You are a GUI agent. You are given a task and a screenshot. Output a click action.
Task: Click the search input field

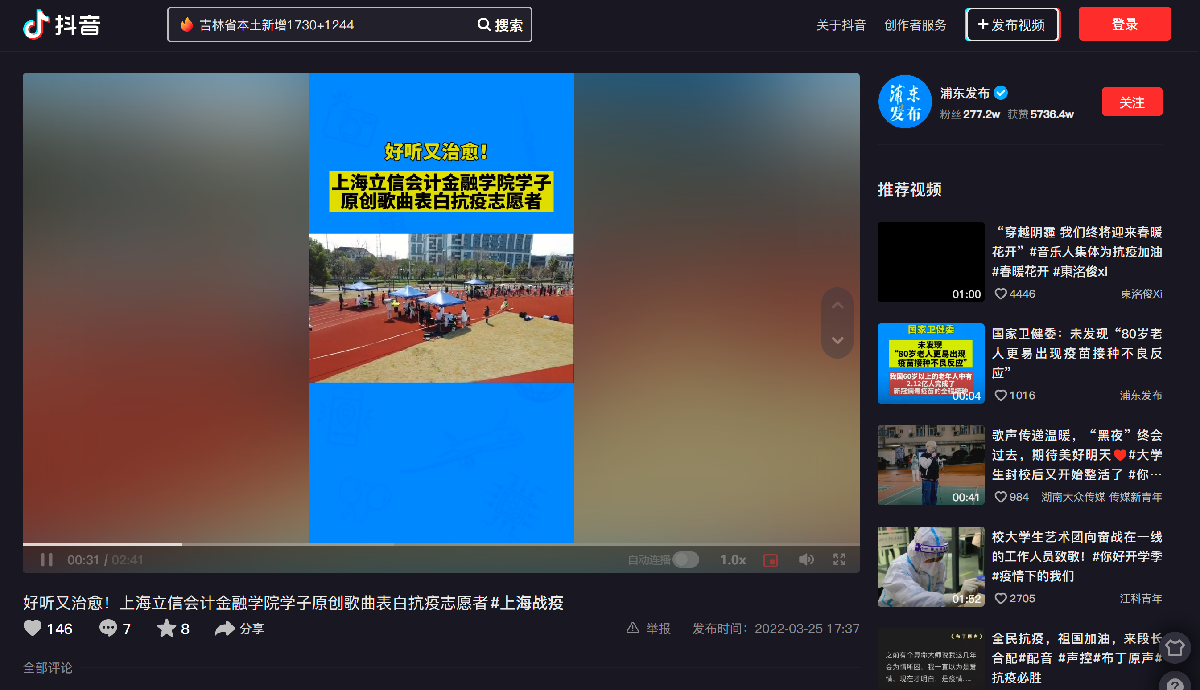(x=320, y=25)
